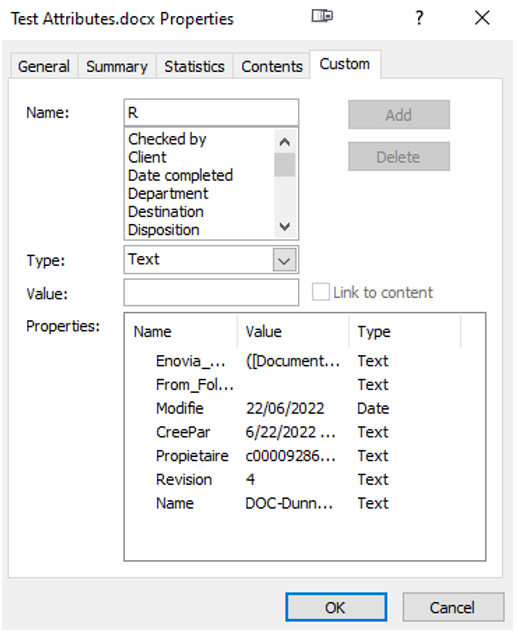Click the Value input field

211,292
